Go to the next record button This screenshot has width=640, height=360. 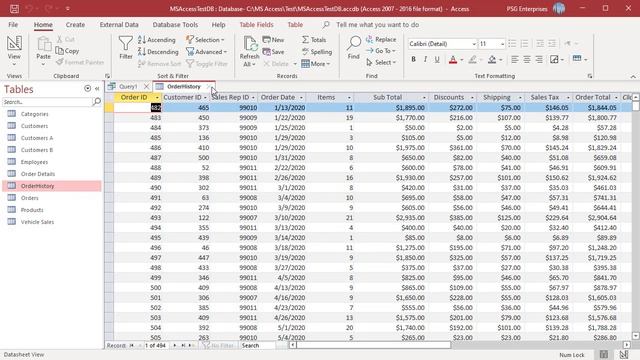(175, 345)
